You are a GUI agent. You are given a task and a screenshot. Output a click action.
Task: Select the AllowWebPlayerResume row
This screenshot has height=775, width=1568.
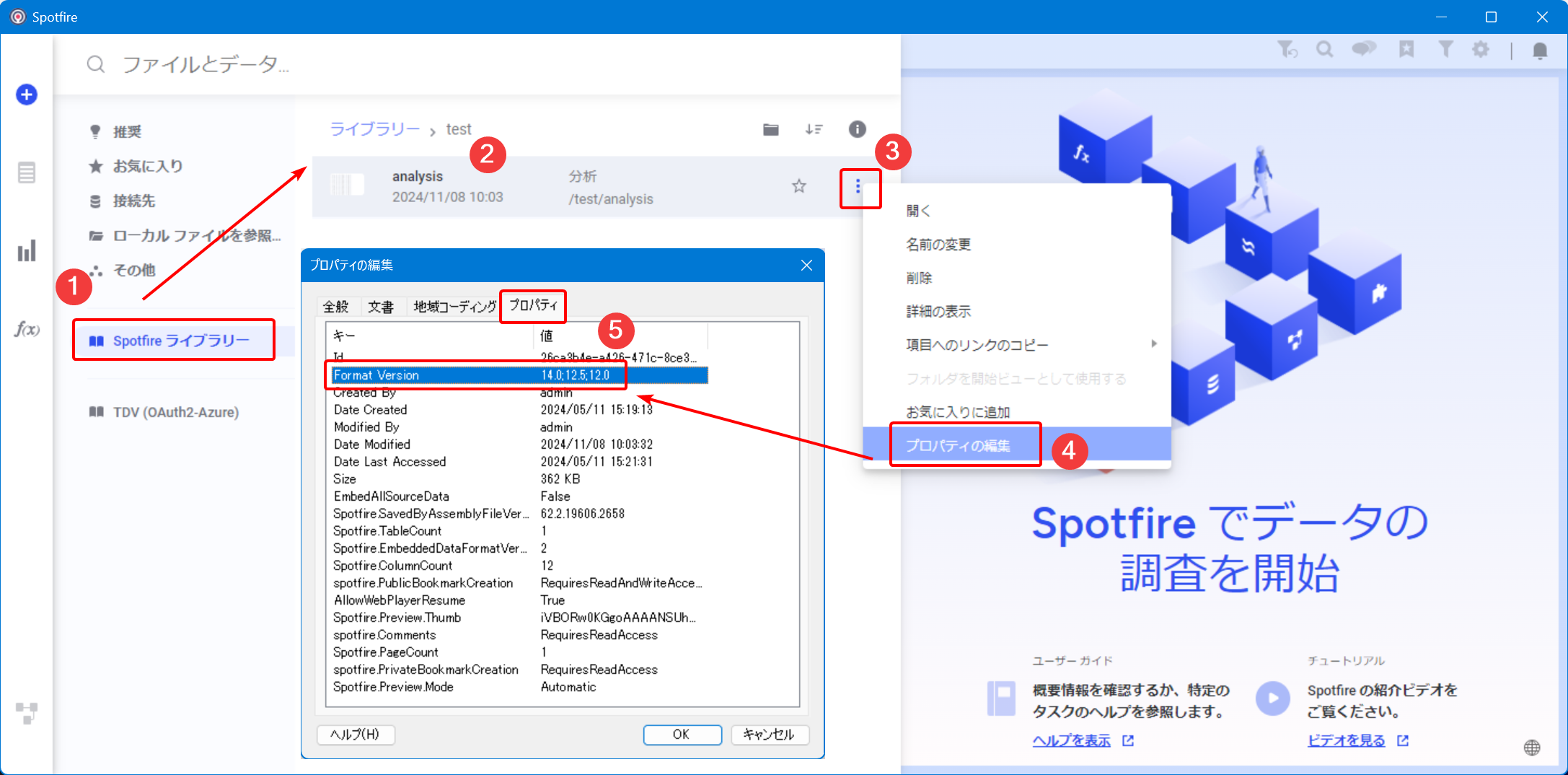[519, 600]
